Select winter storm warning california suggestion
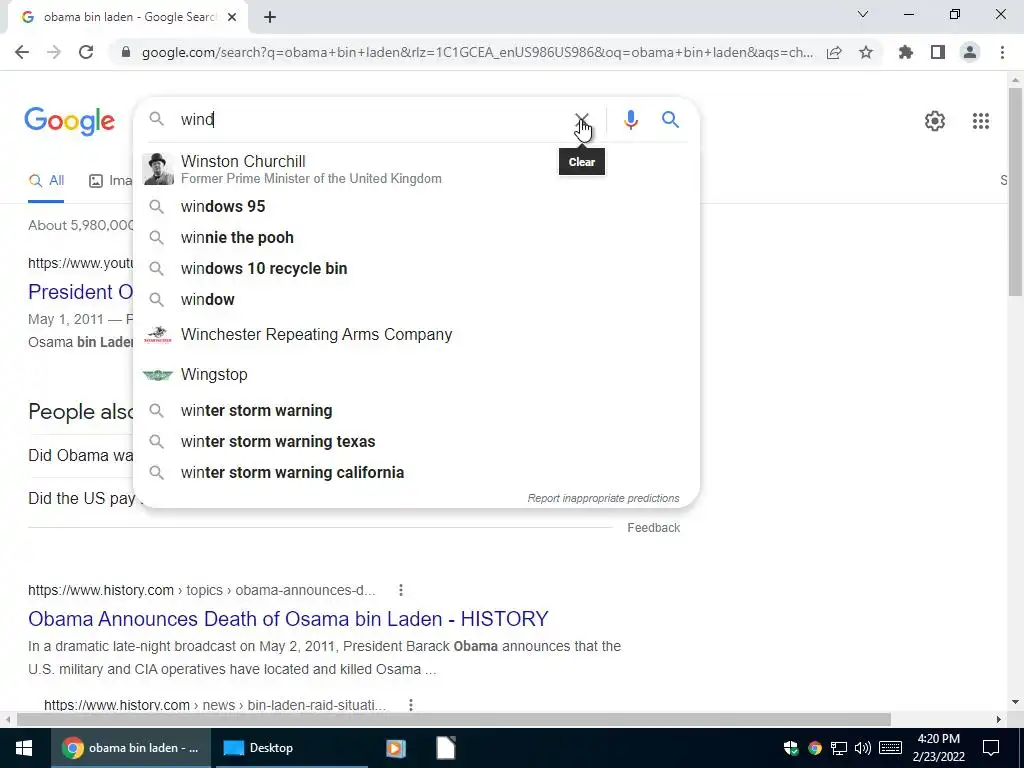The width and height of the screenshot is (1024, 768). click(x=416, y=473)
